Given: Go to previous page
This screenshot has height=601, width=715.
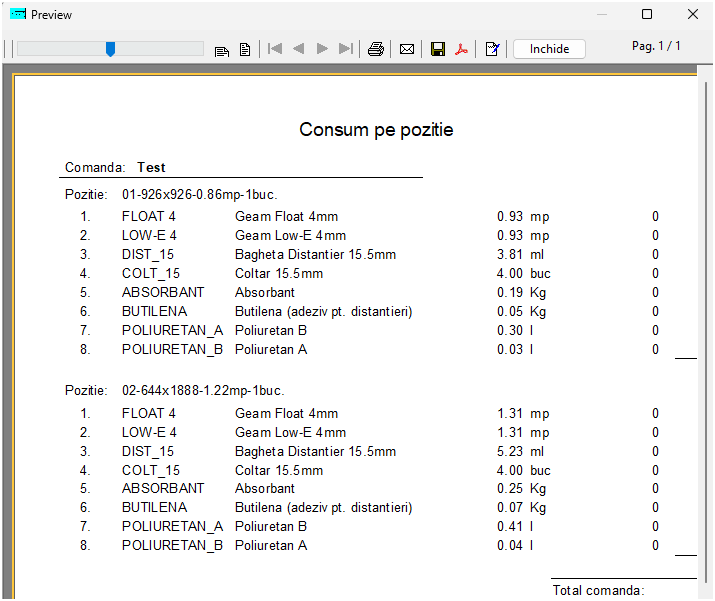Looking at the screenshot, I should click(299, 48).
